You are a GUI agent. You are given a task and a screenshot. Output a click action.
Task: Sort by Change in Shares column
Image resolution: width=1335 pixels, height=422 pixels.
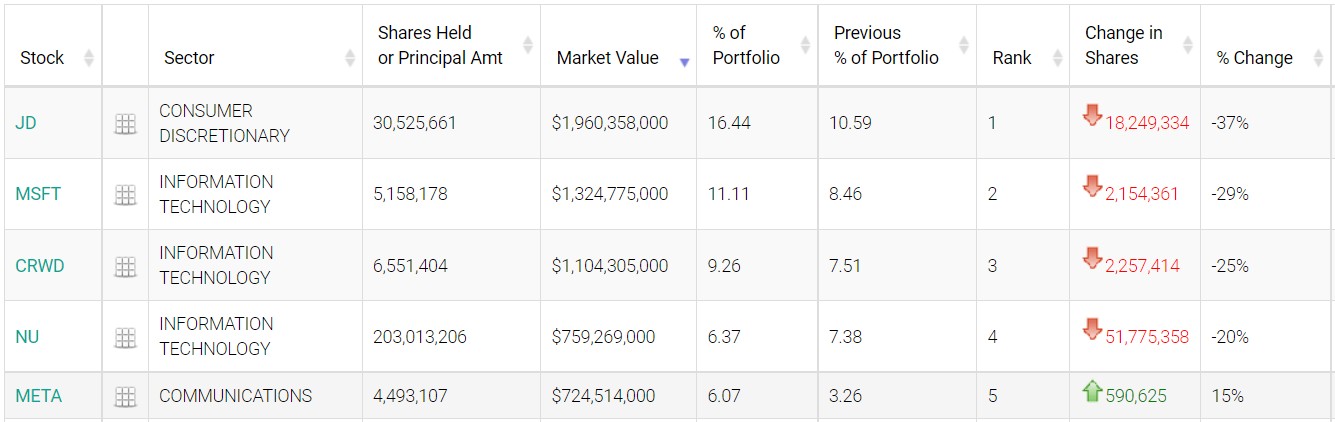[x=1123, y=45]
